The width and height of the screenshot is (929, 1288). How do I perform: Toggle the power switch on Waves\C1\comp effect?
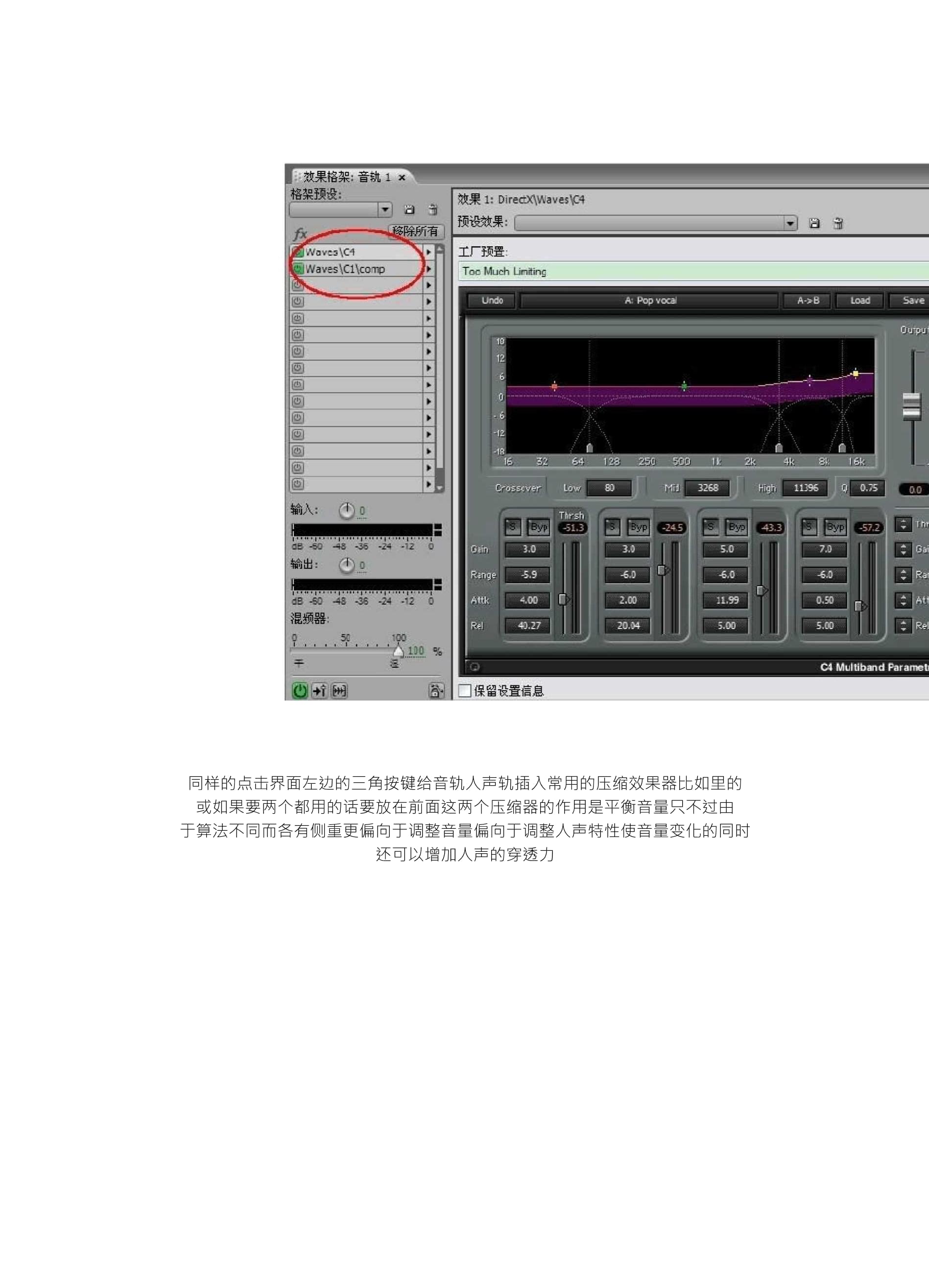pyautogui.click(x=299, y=268)
